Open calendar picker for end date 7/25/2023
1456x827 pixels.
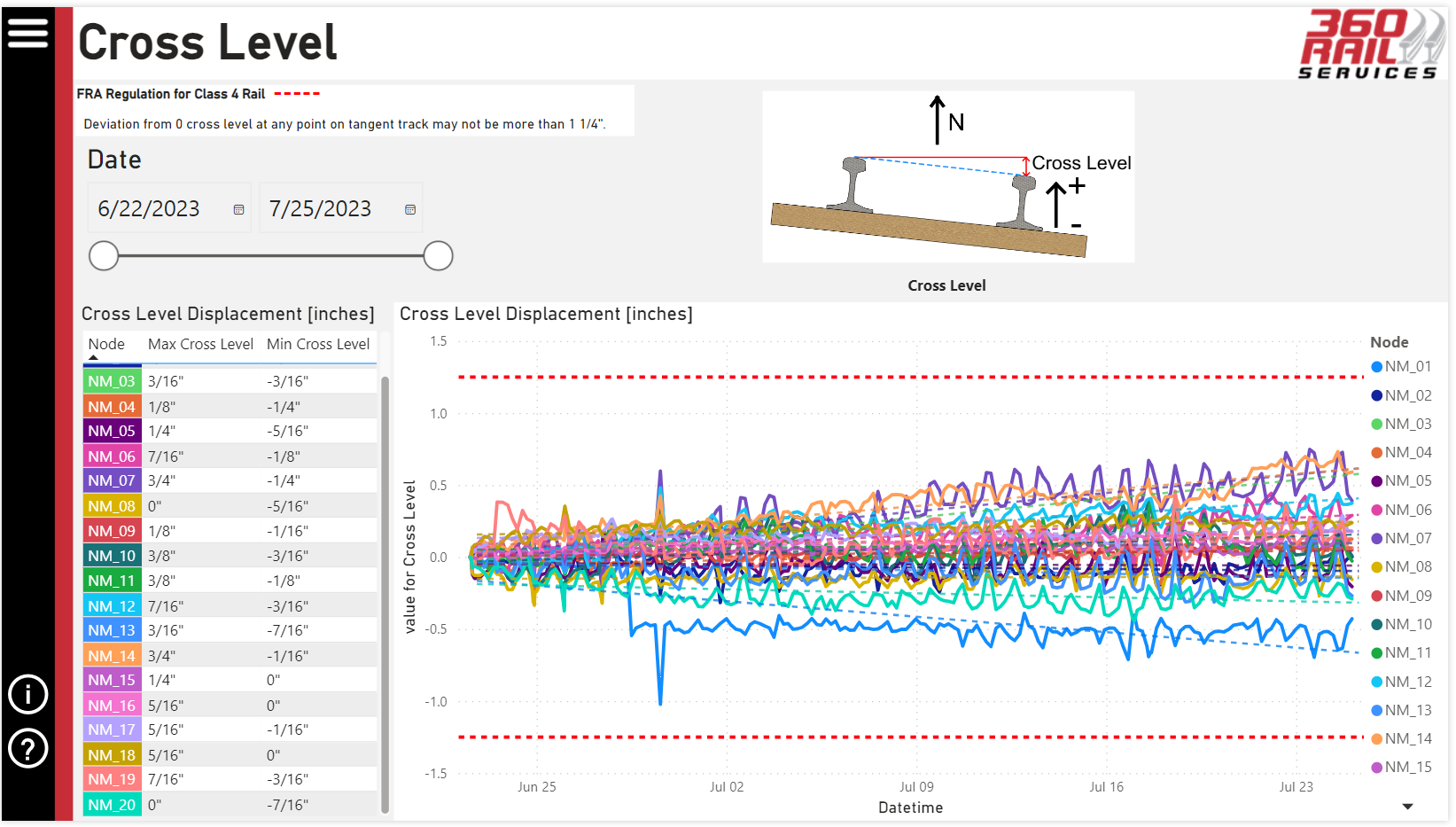410,210
